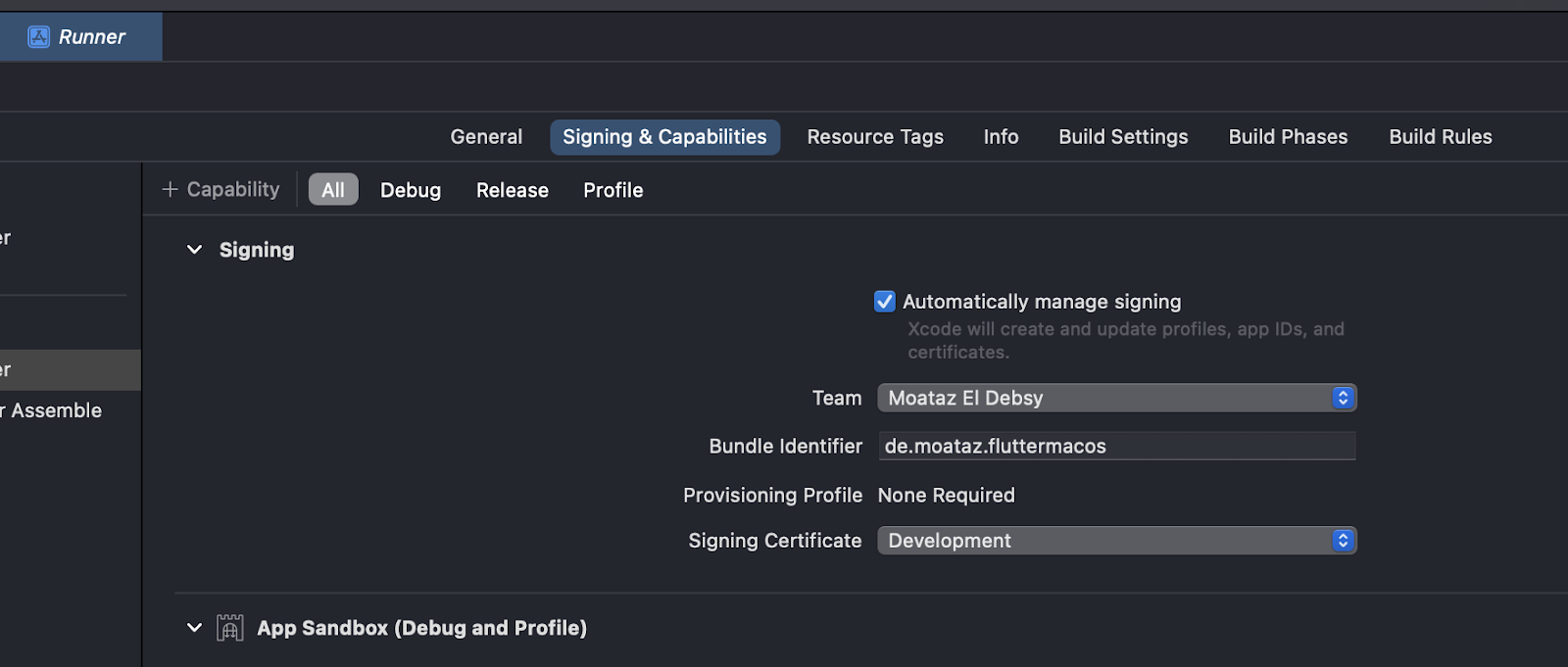1568x667 pixels.
Task: Edit the Bundle Identifier field
Action: 1117,446
